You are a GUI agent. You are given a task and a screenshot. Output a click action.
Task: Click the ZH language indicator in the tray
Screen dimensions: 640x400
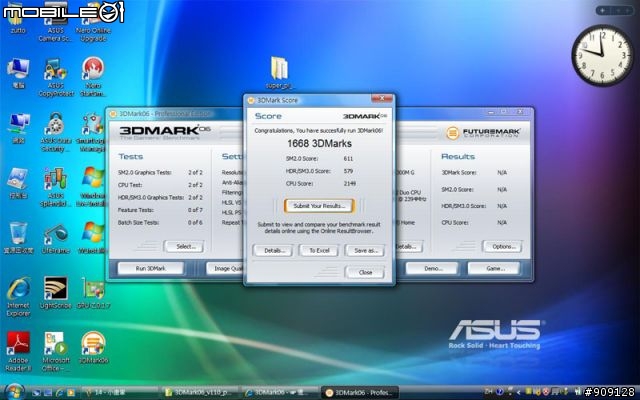coord(489,391)
